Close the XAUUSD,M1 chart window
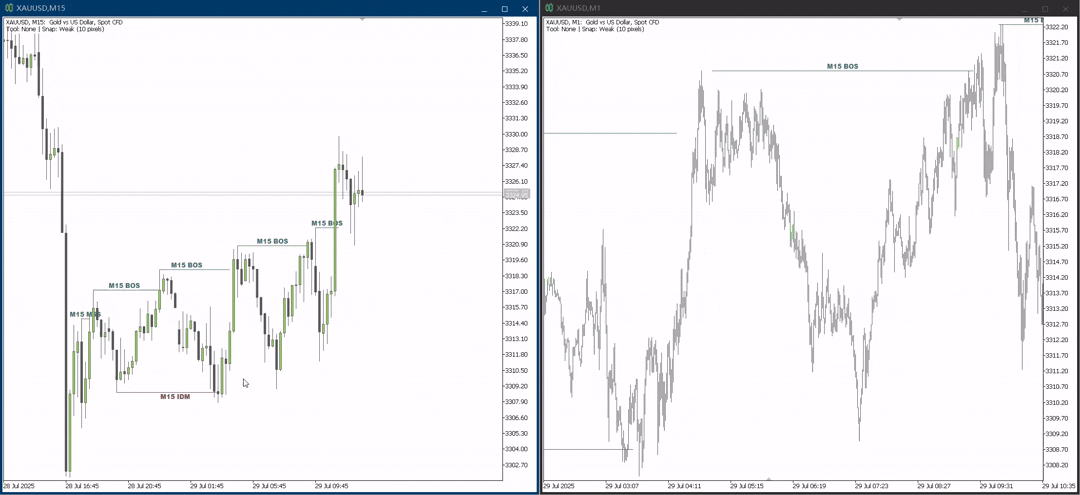1080x495 pixels. (1066, 8)
